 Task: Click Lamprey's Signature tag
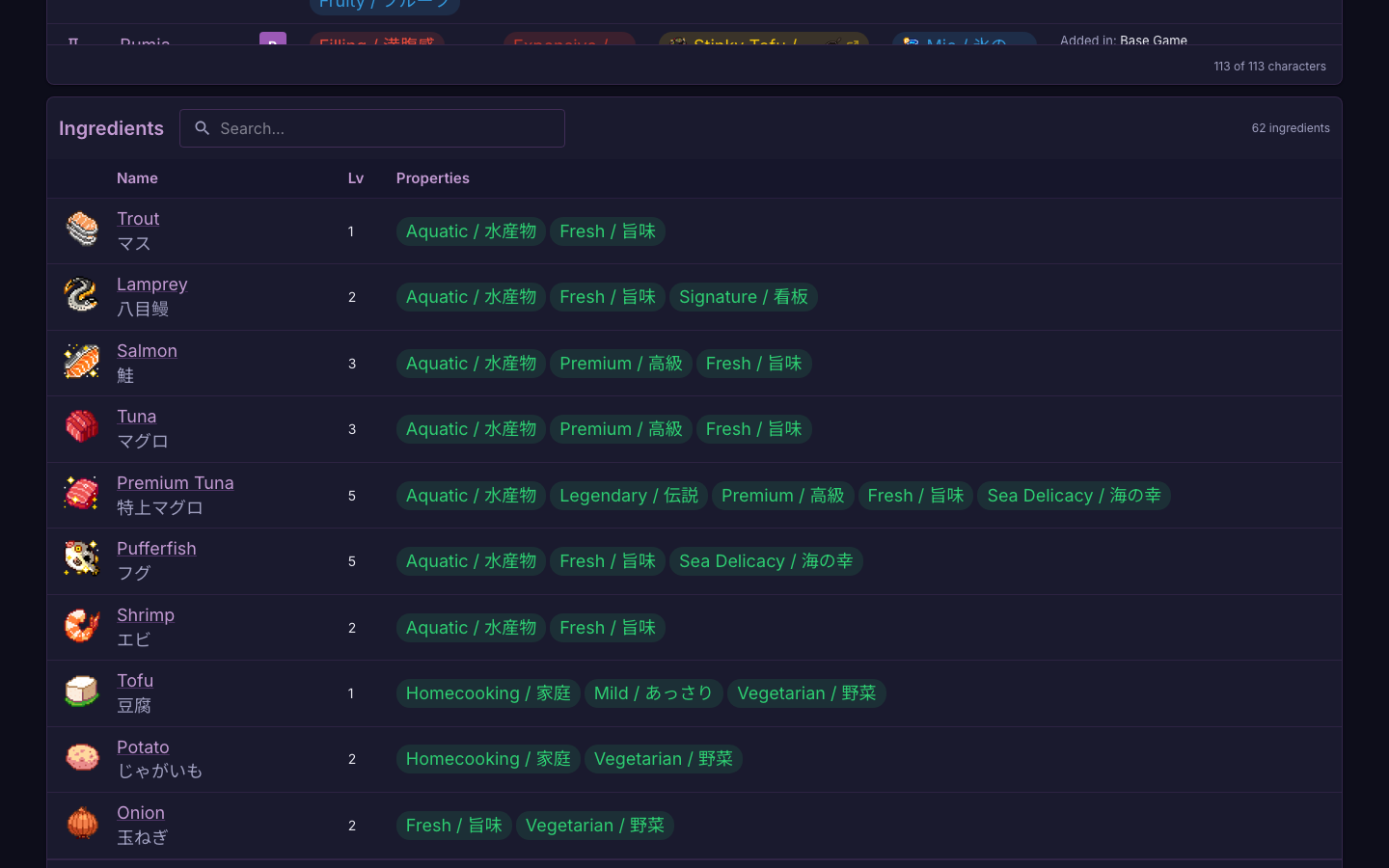point(744,297)
